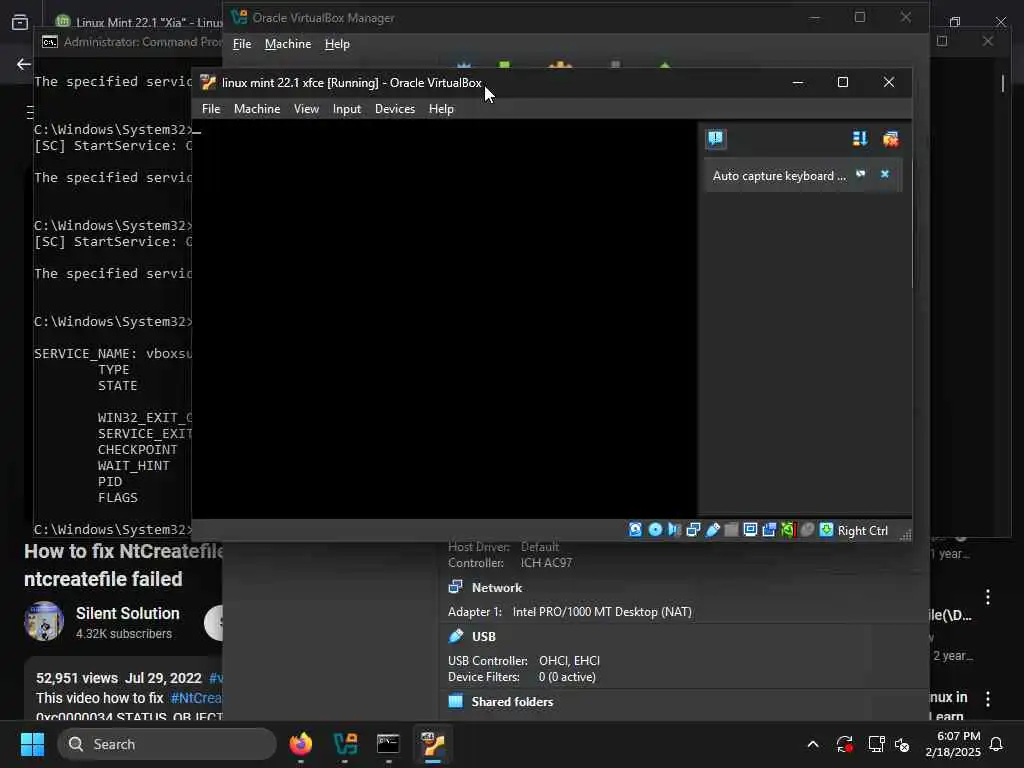Screen dimensions: 1024x768
Task: Open Firefox from the taskbar
Action: tap(301, 744)
